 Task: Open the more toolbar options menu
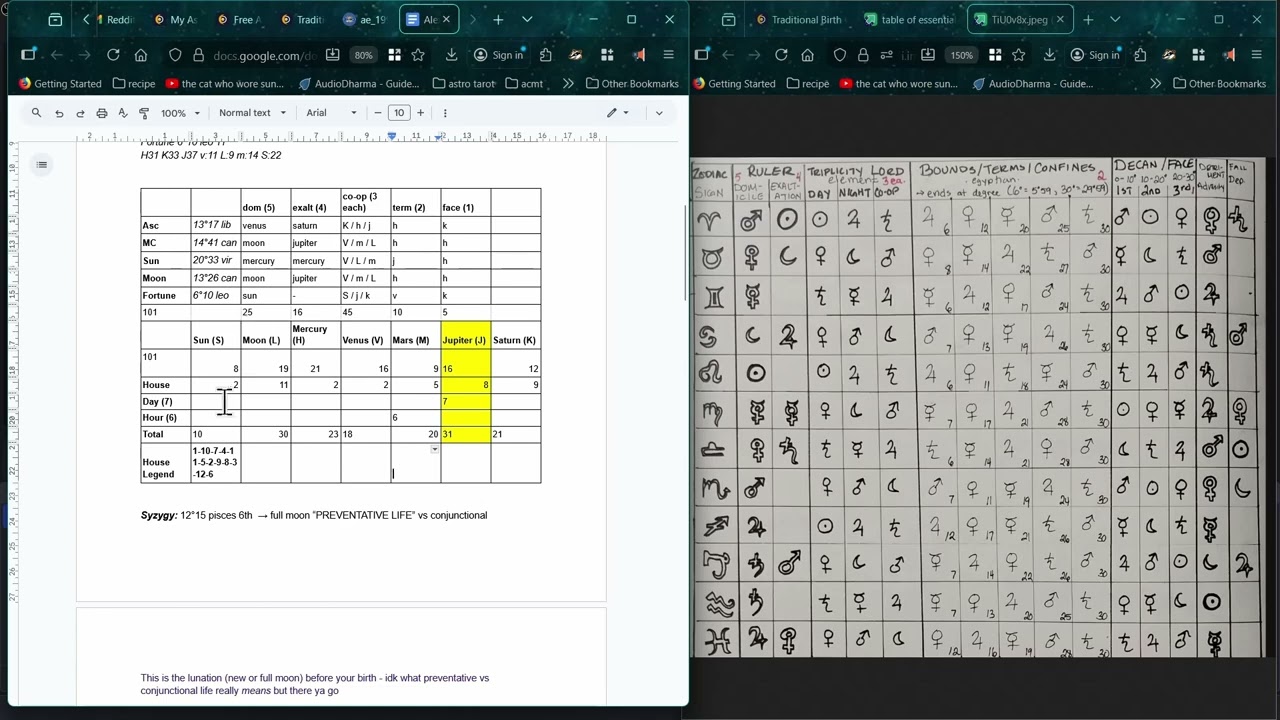[x=445, y=113]
